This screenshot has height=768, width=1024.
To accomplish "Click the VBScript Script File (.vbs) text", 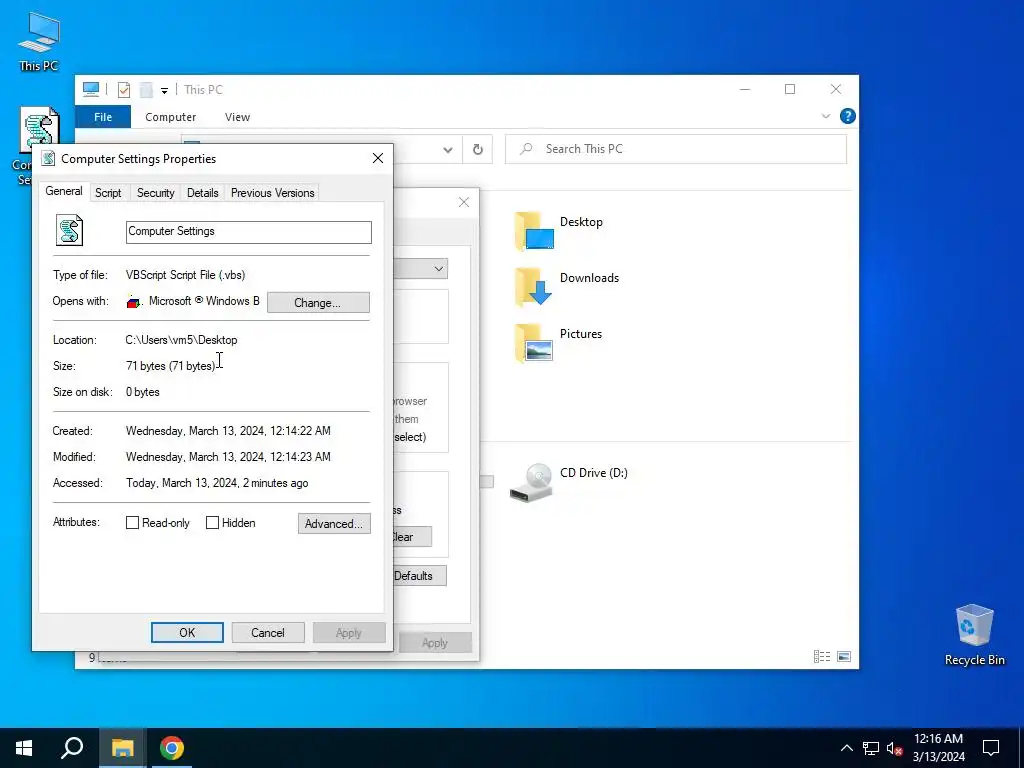I will [185, 275].
